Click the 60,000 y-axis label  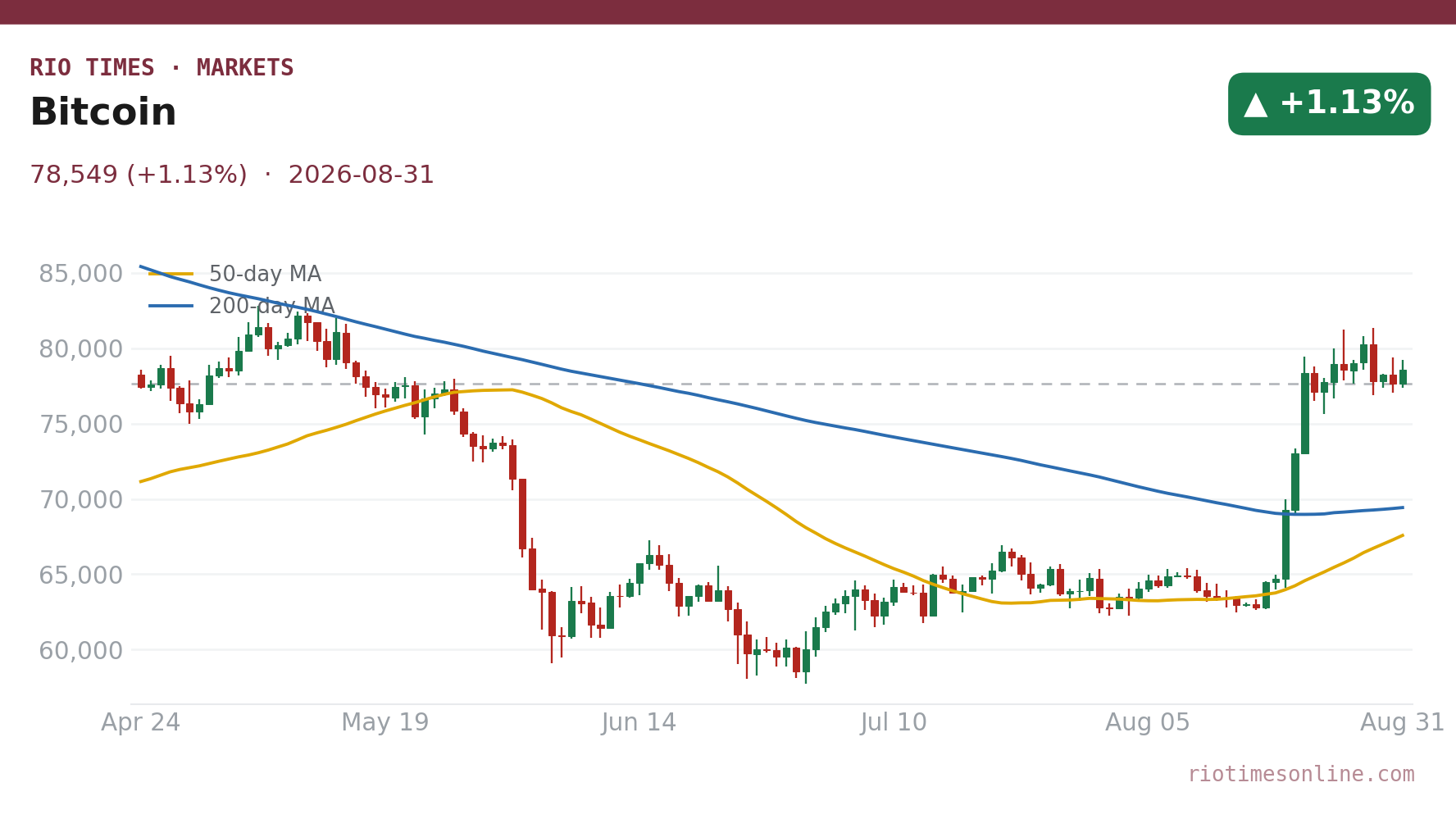tap(80, 650)
